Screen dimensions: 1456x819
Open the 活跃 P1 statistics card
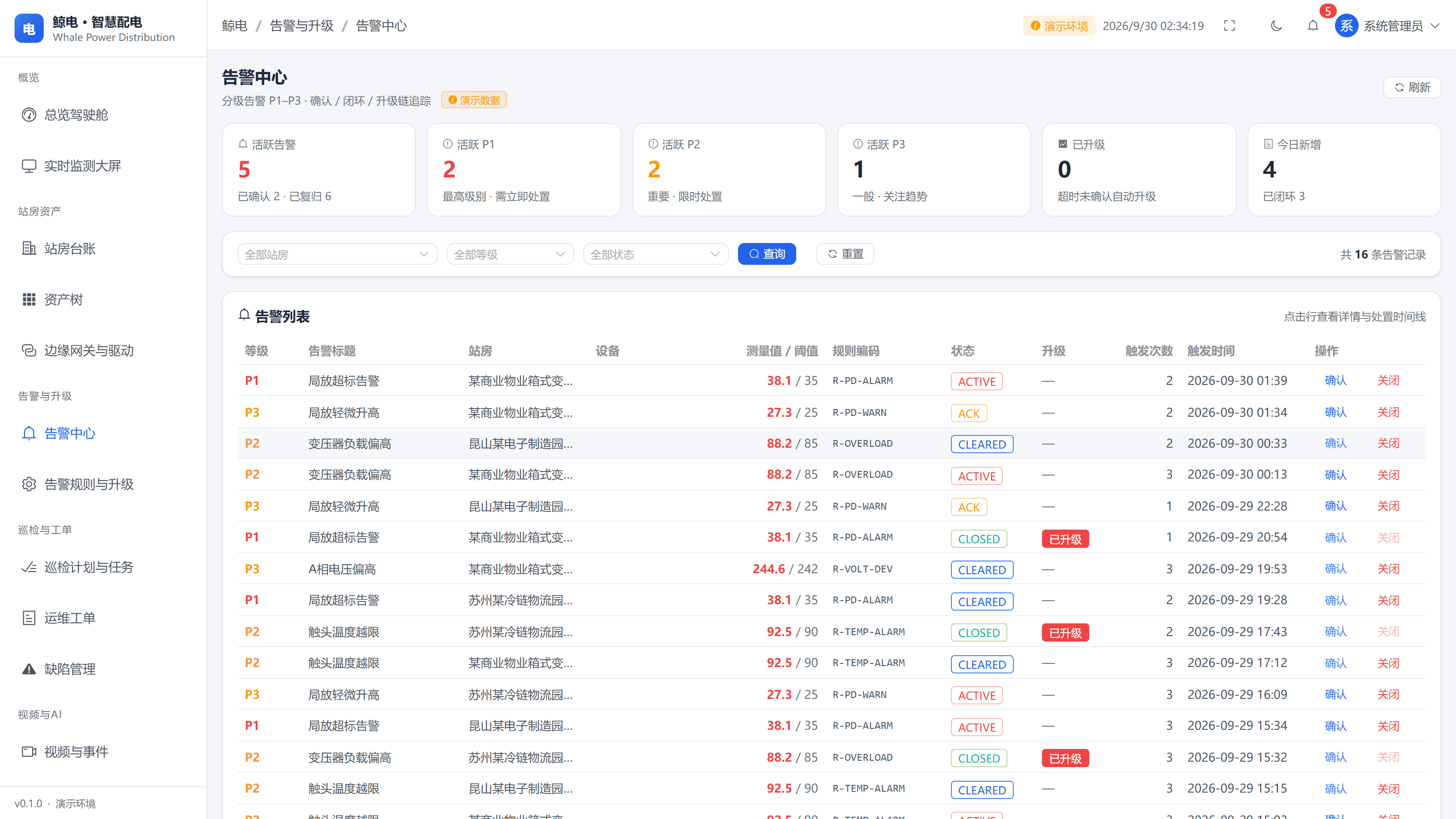pyautogui.click(x=524, y=170)
